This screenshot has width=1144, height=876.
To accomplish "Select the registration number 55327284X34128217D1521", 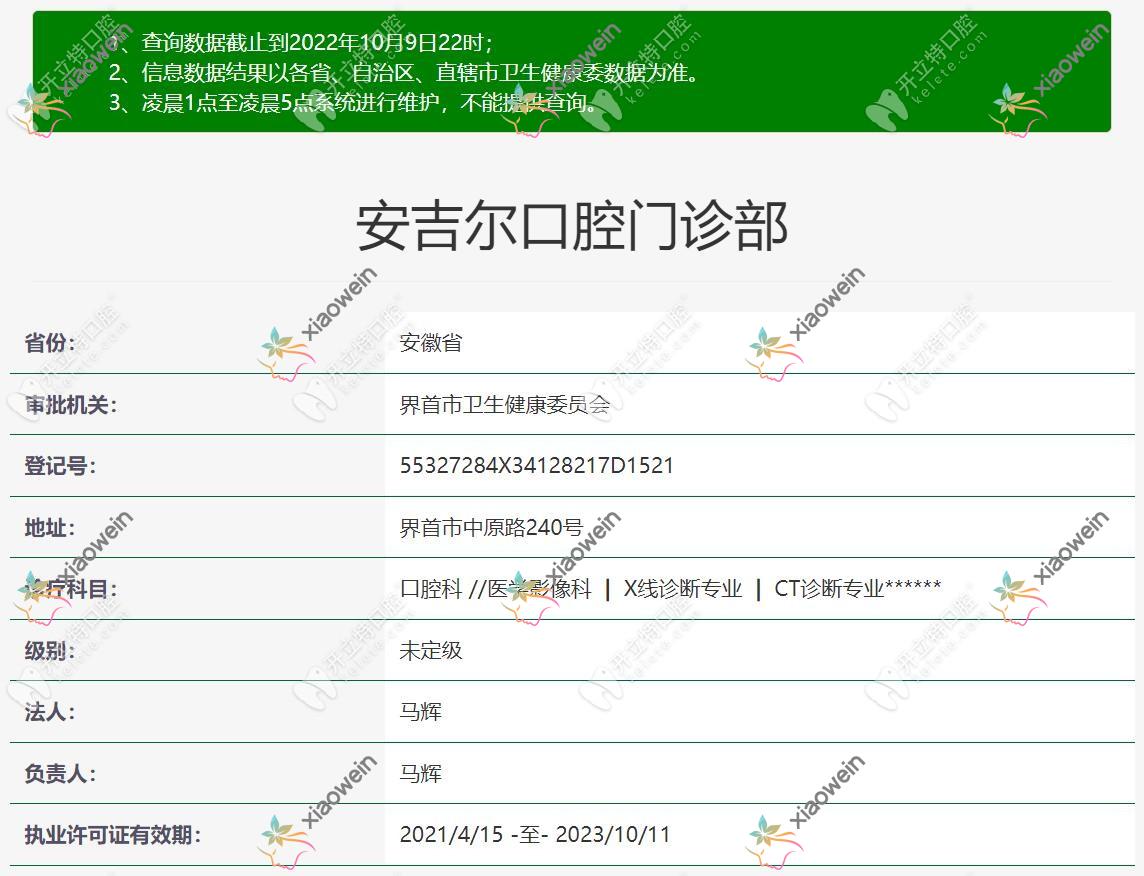I will point(535,465).
